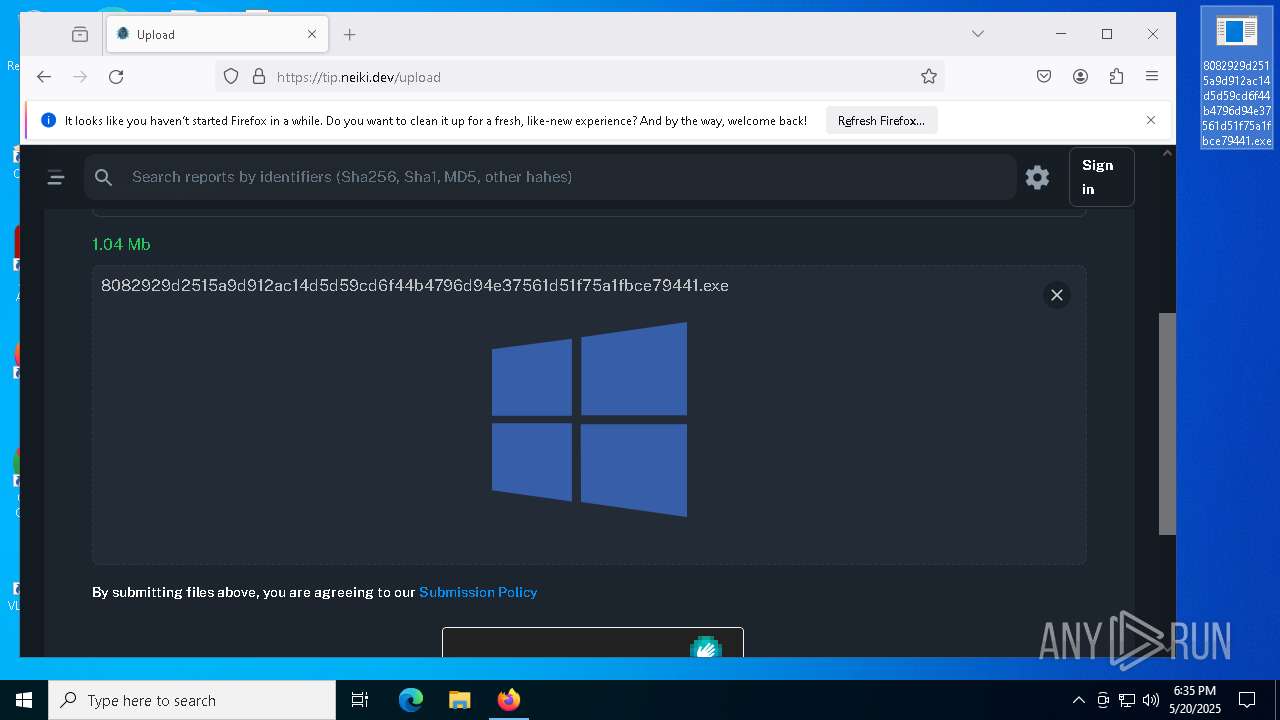Click the partially visible button under the policy text
The height and width of the screenshot is (720, 1280).
click(x=593, y=642)
